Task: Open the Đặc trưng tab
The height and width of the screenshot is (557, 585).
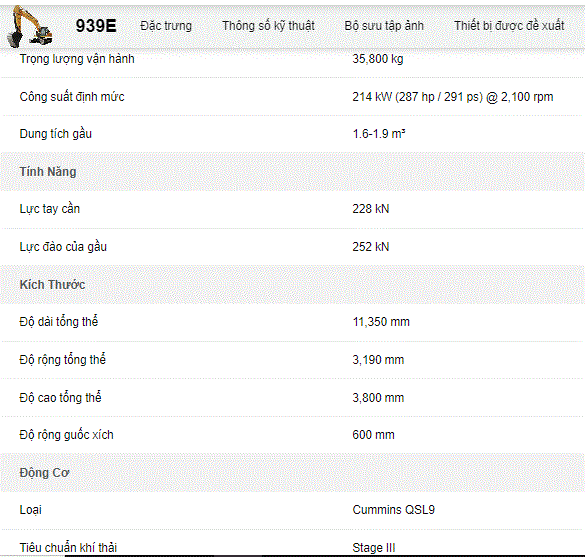Action: [x=166, y=26]
